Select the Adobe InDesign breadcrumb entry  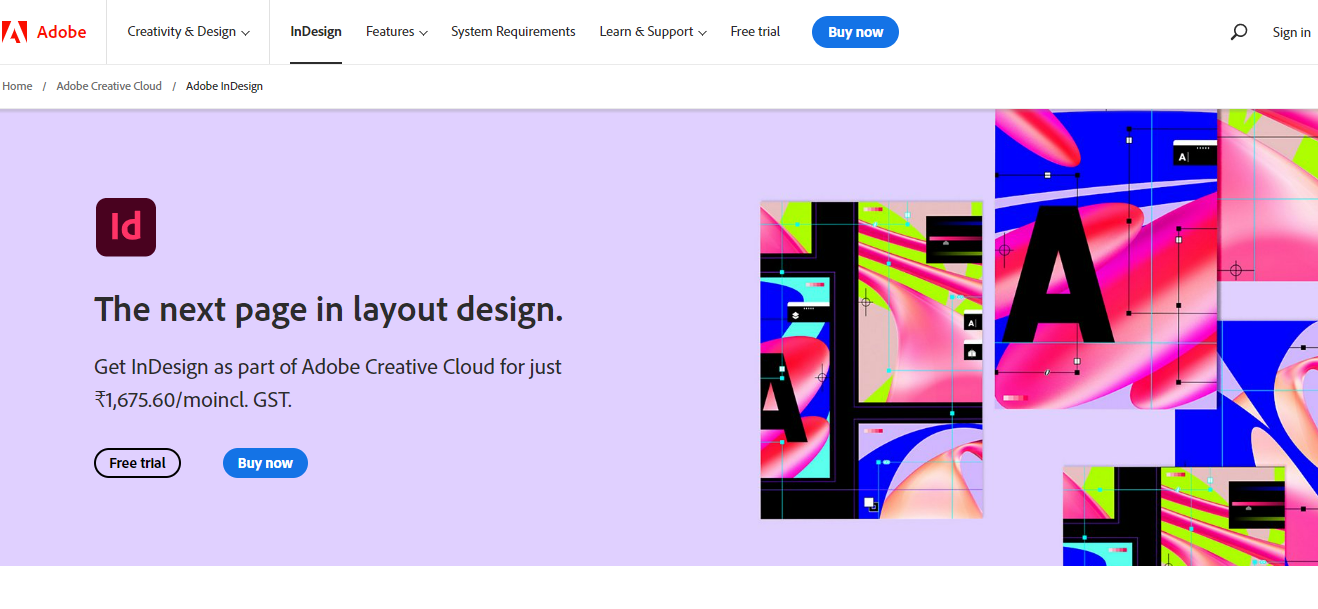tap(224, 85)
